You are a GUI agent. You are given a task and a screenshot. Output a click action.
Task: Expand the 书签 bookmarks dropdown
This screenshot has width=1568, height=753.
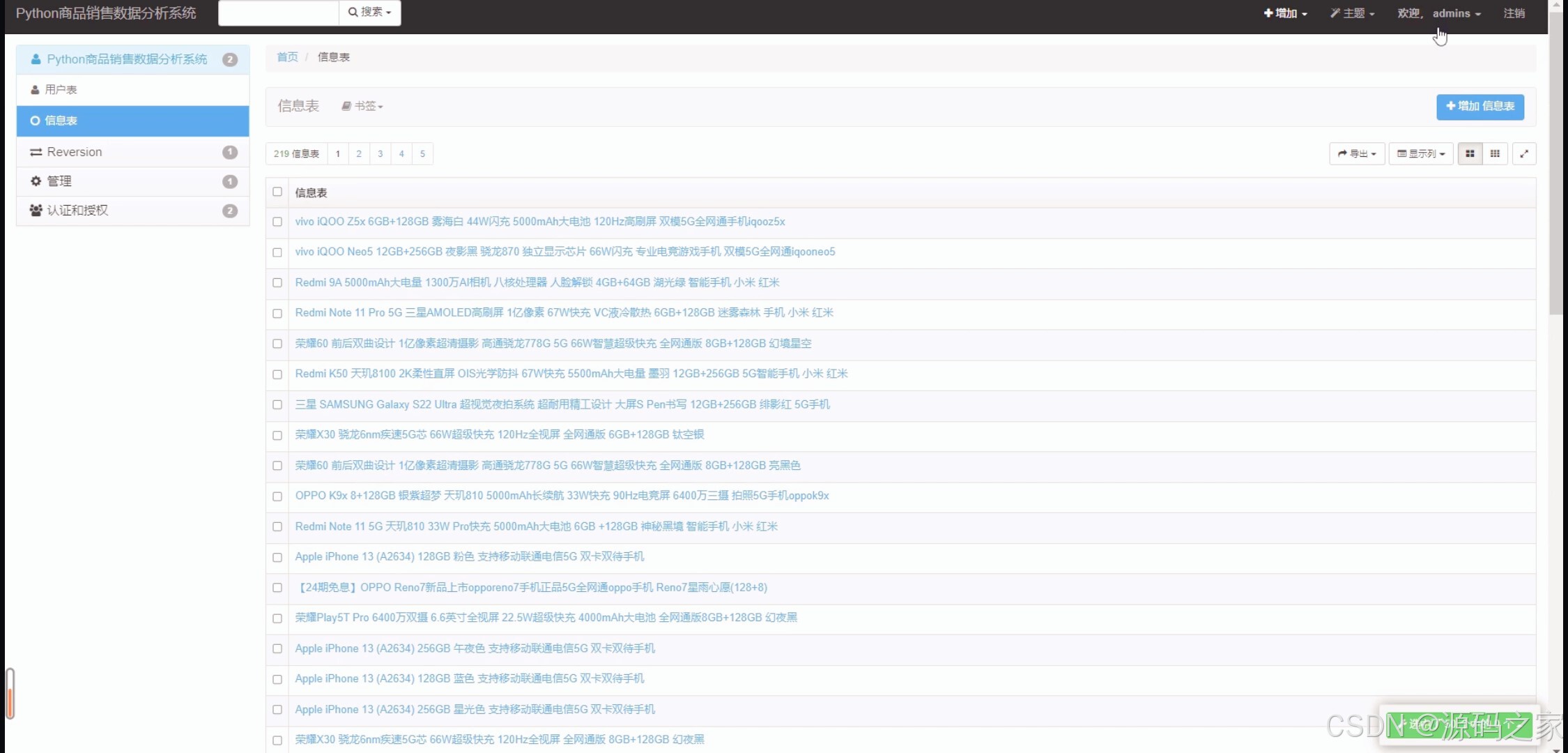[x=362, y=106]
